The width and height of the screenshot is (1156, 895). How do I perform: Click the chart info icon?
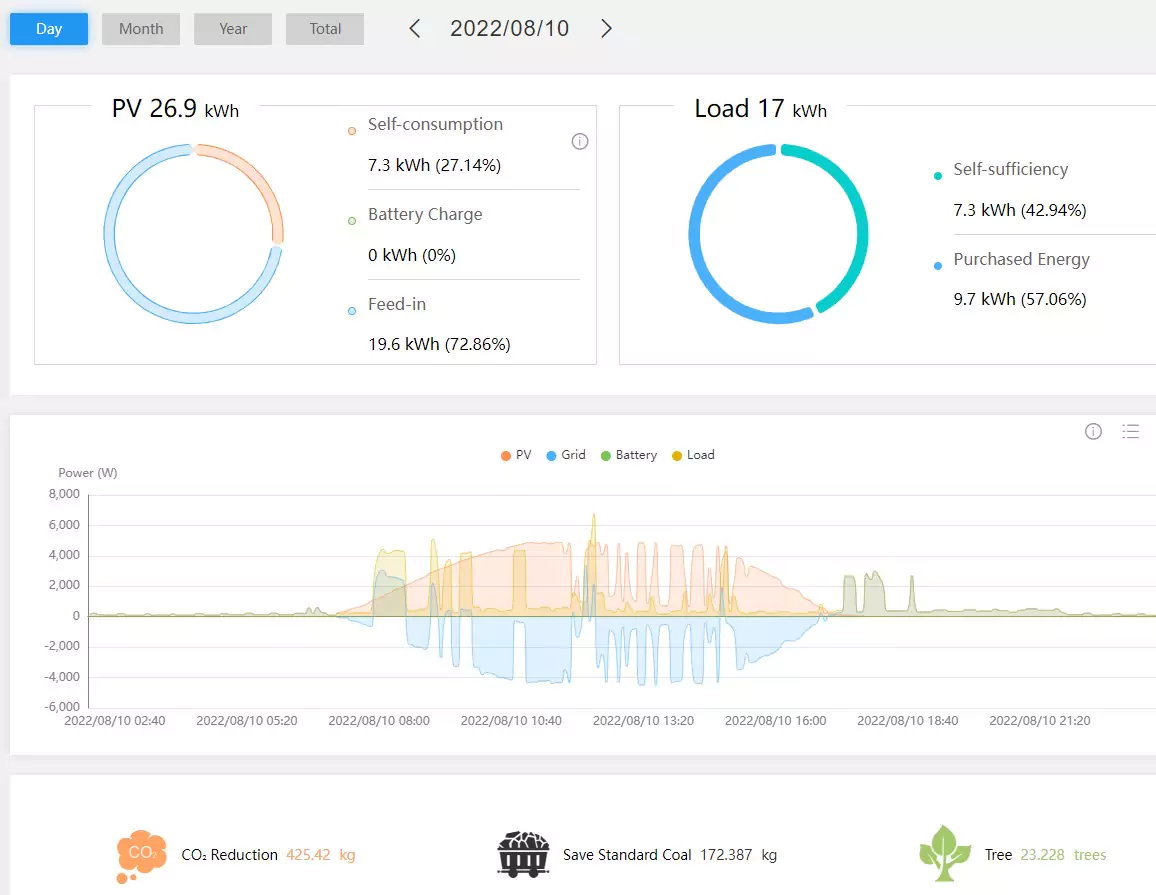(x=1093, y=432)
